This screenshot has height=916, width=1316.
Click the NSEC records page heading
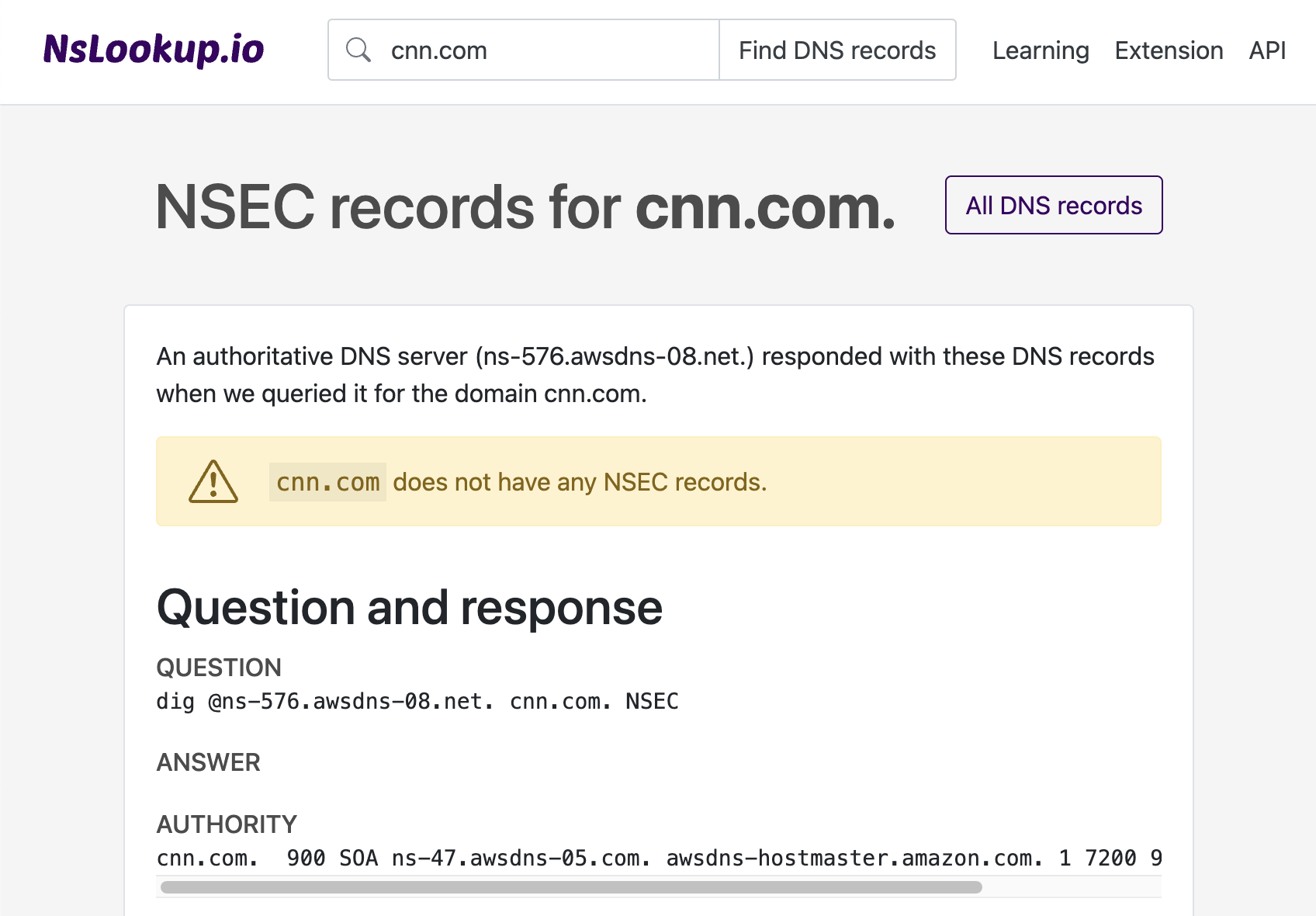525,205
